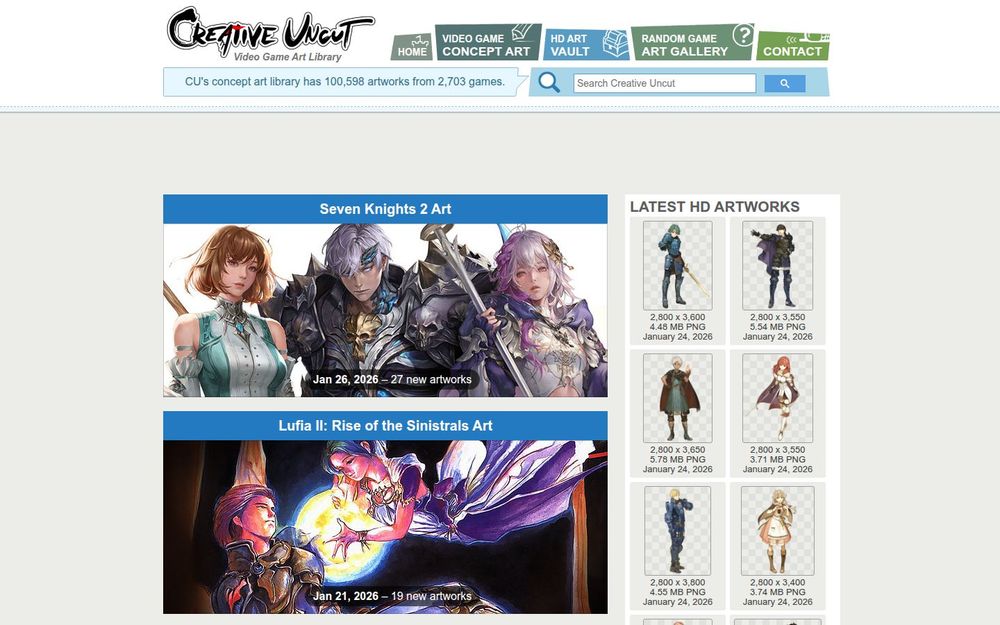Click the '4.48 MB PNG' file size text
This screenshot has height=625, width=1000.
pos(677,327)
